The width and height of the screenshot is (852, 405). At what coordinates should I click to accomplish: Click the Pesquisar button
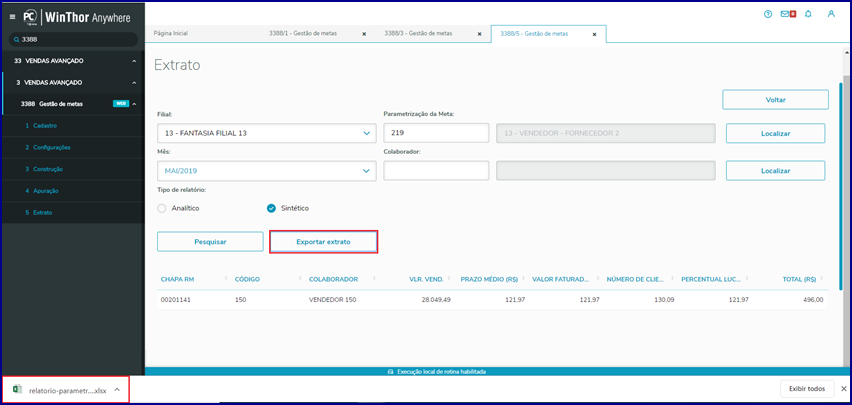tap(210, 242)
